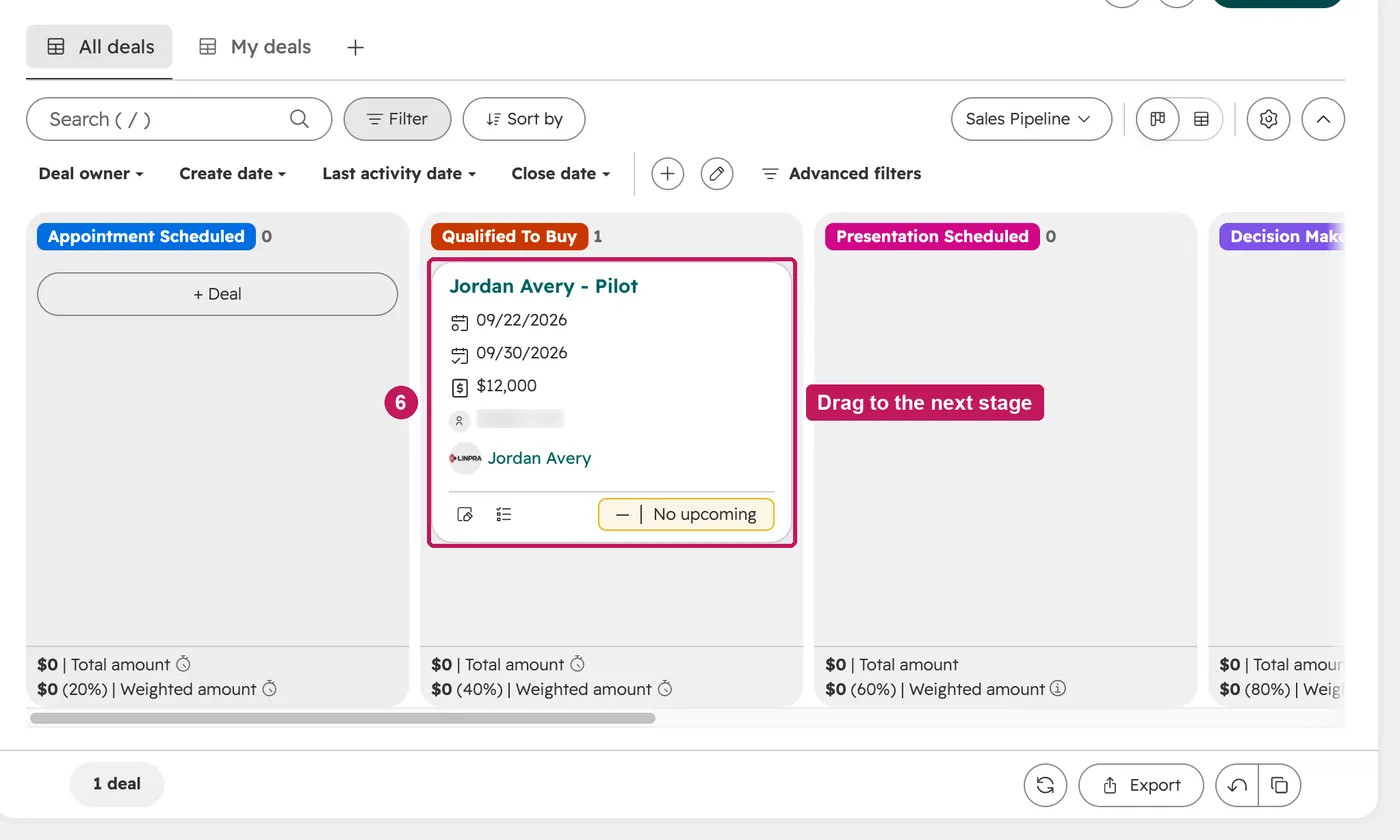
Task: Undo the last action
Action: (x=1237, y=785)
